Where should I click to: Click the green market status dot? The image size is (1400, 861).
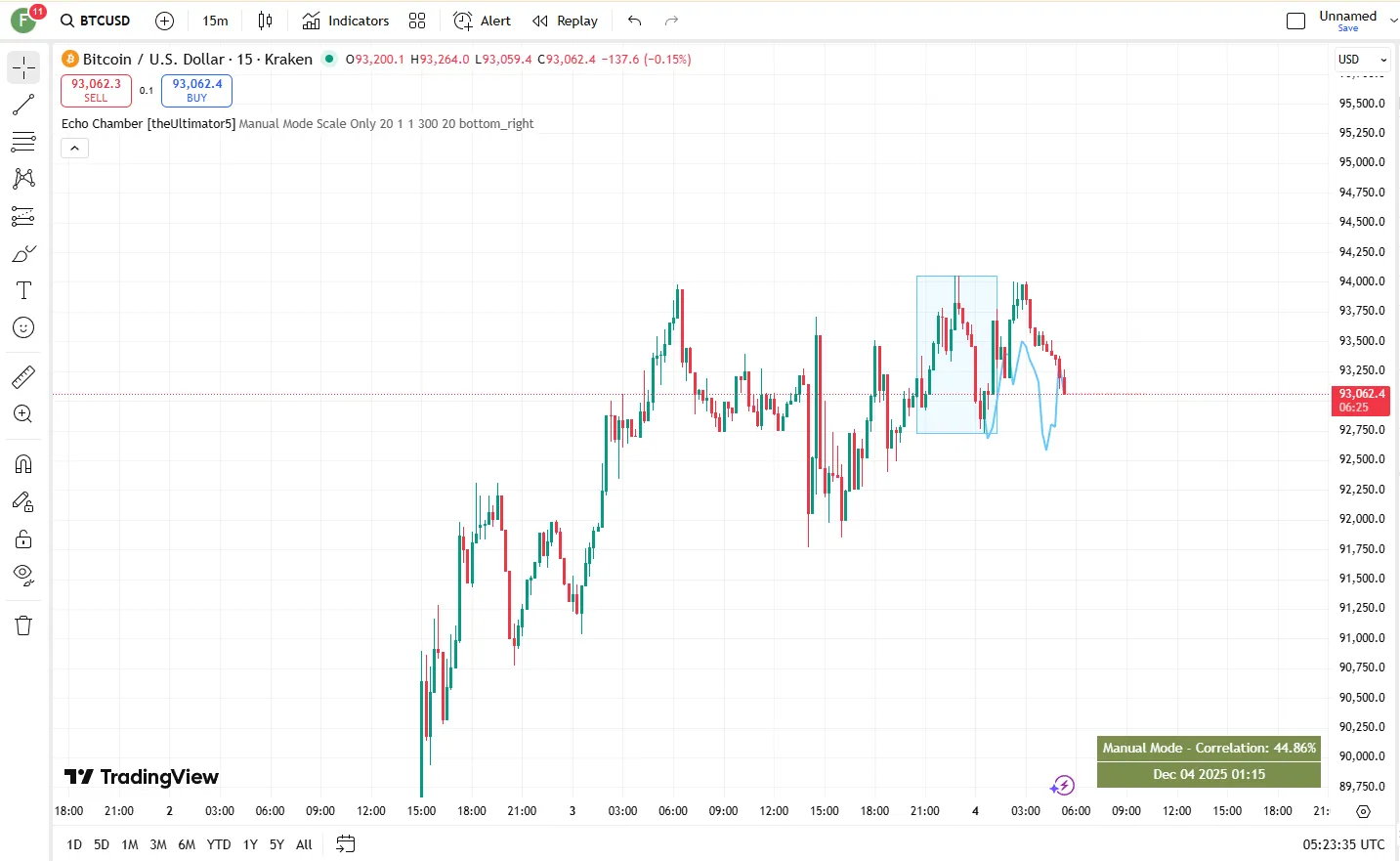pos(329,59)
